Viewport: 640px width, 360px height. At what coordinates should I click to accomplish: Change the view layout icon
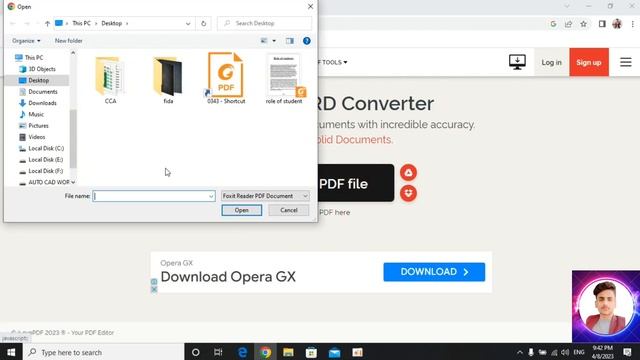coord(264,41)
